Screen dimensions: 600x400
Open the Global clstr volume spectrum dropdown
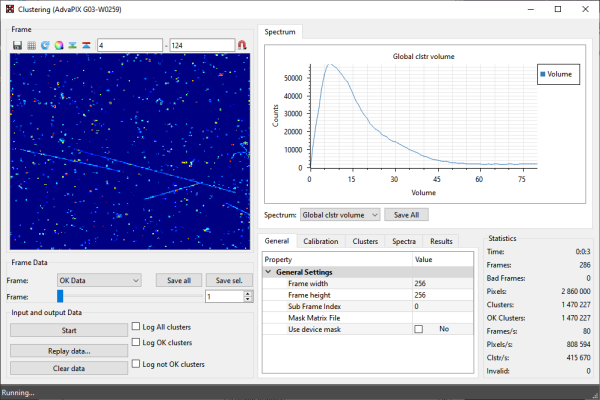click(341, 214)
